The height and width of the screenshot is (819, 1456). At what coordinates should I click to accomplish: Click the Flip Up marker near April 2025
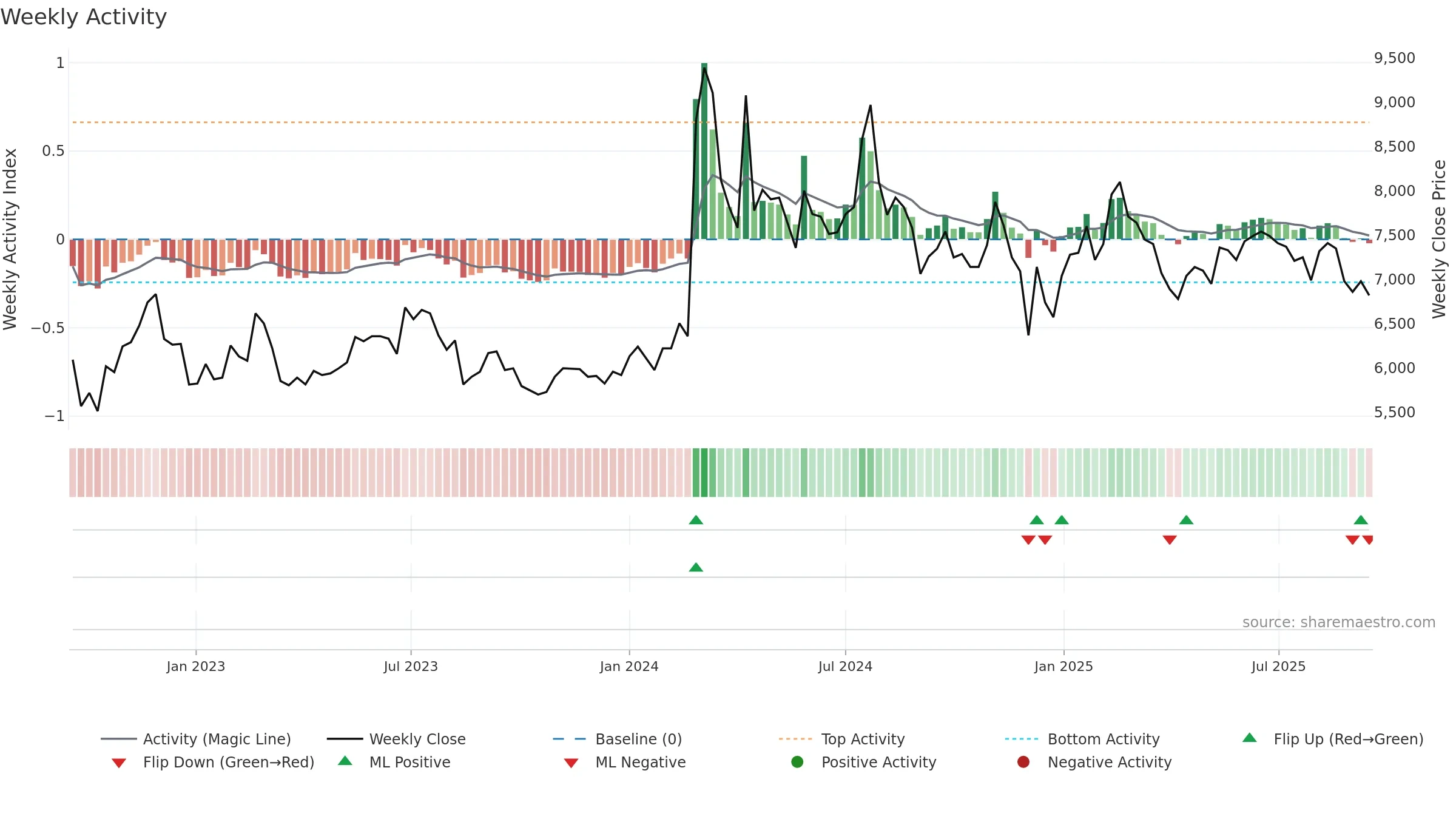point(1186,520)
